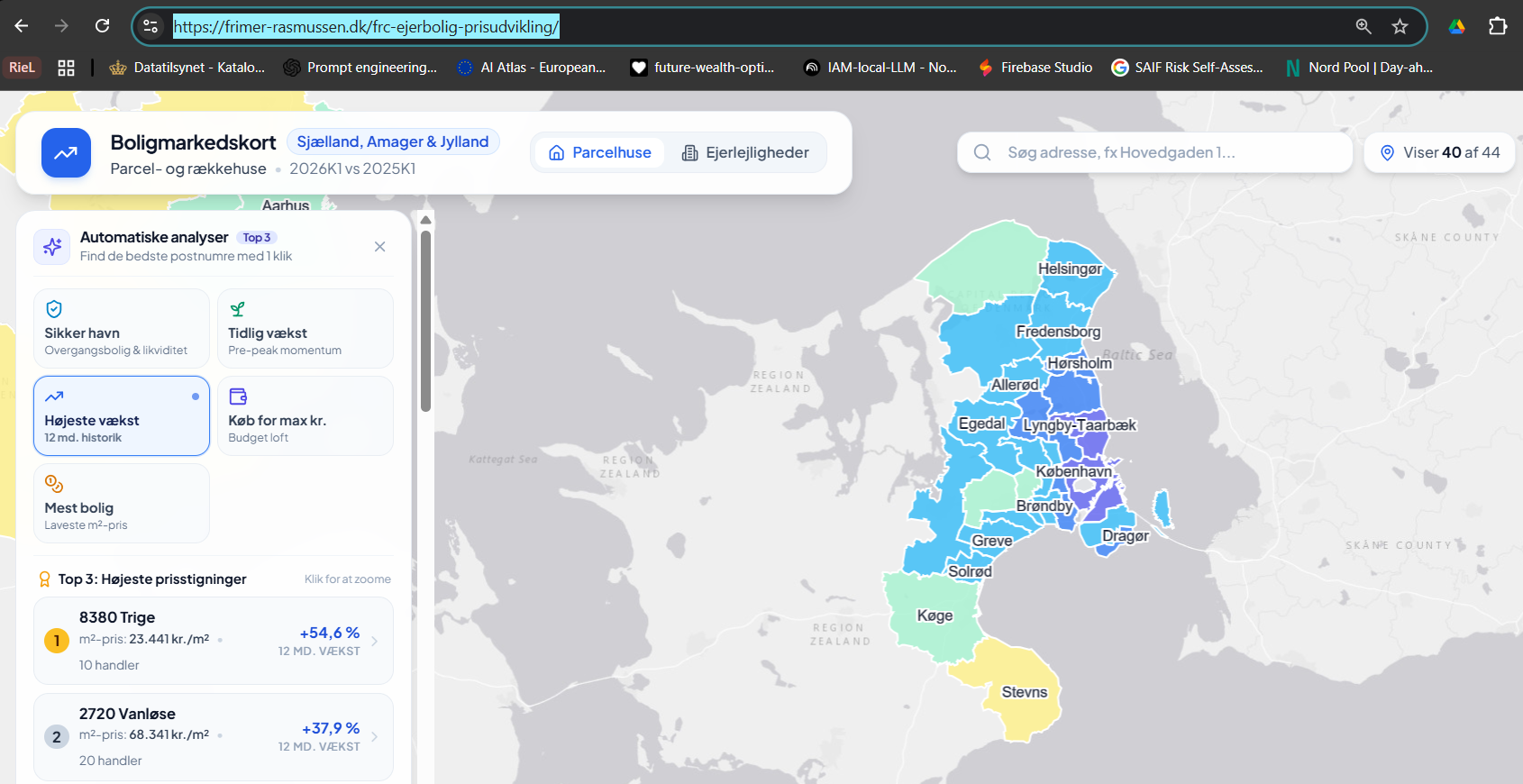1523x784 pixels.
Task: Expand the 8380 Trige result chevron
Action: pos(375,641)
